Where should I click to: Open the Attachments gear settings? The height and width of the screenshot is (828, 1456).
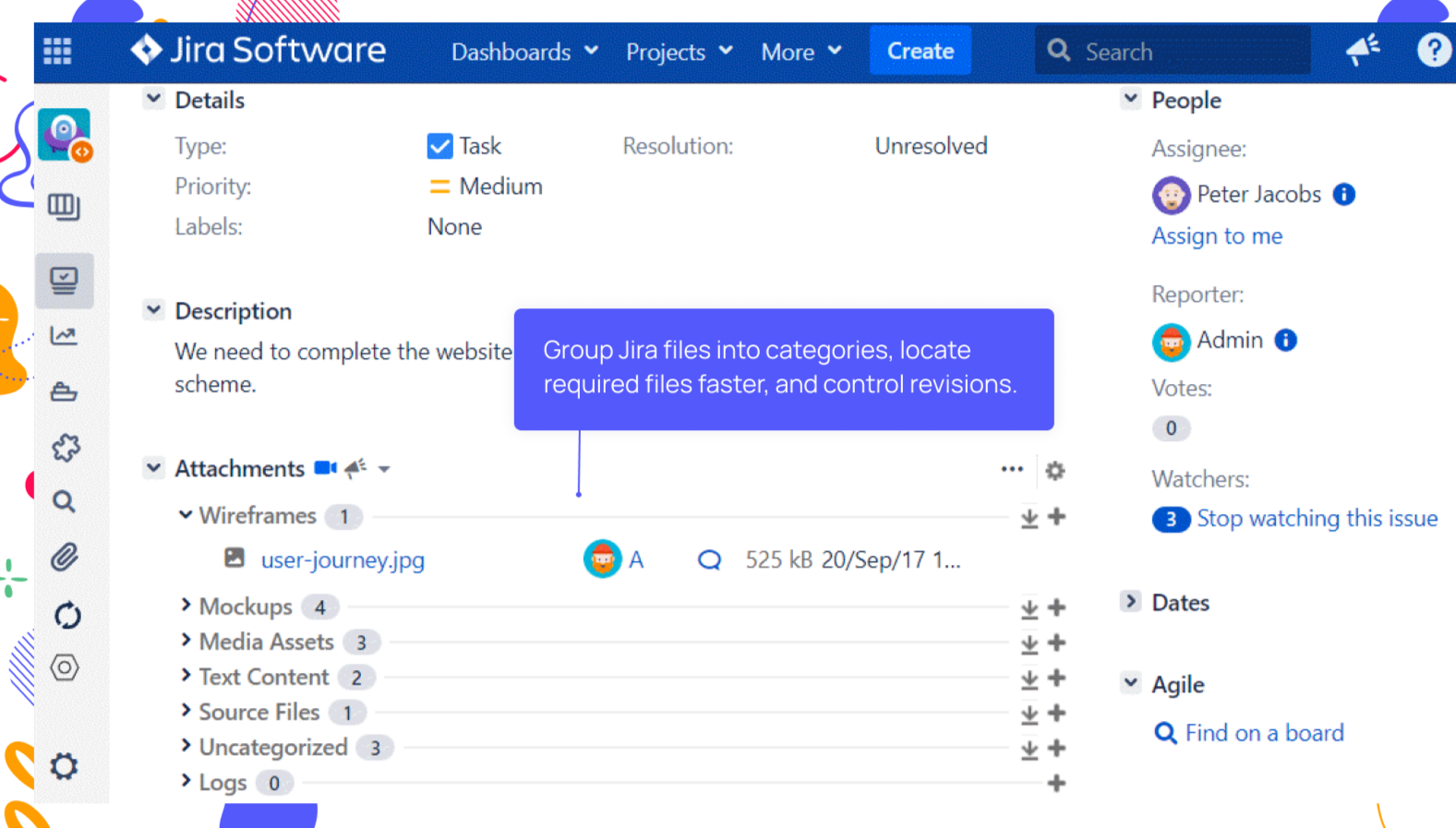click(1055, 471)
